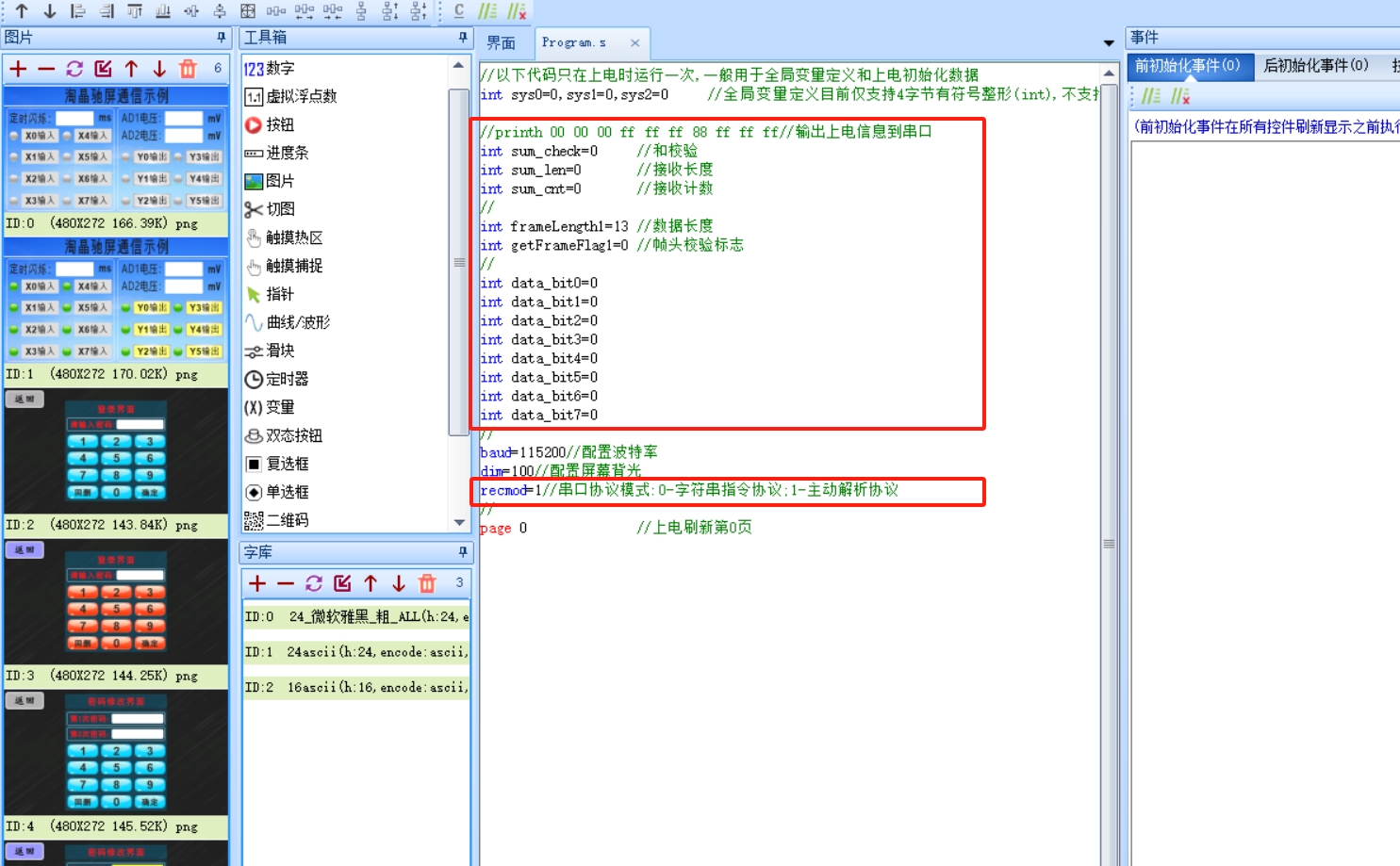This screenshot has height=866, width=1400.
Task: Select the 复选框 control in toolbox
Action: (x=276, y=464)
